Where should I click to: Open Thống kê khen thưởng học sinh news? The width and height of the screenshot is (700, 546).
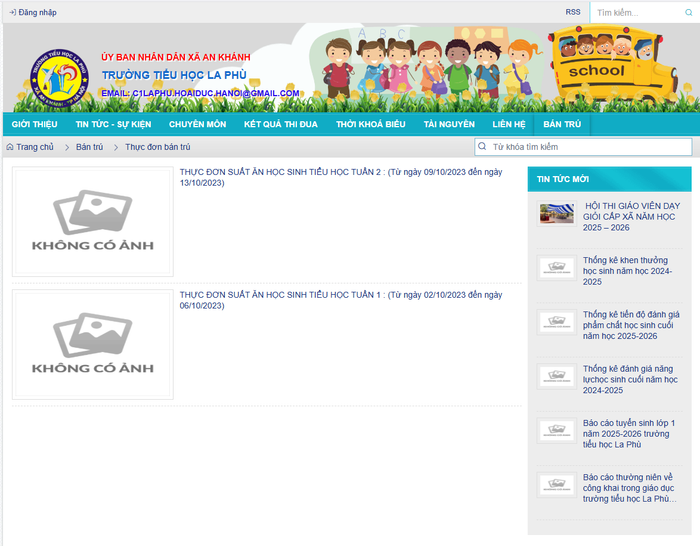click(x=627, y=271)
